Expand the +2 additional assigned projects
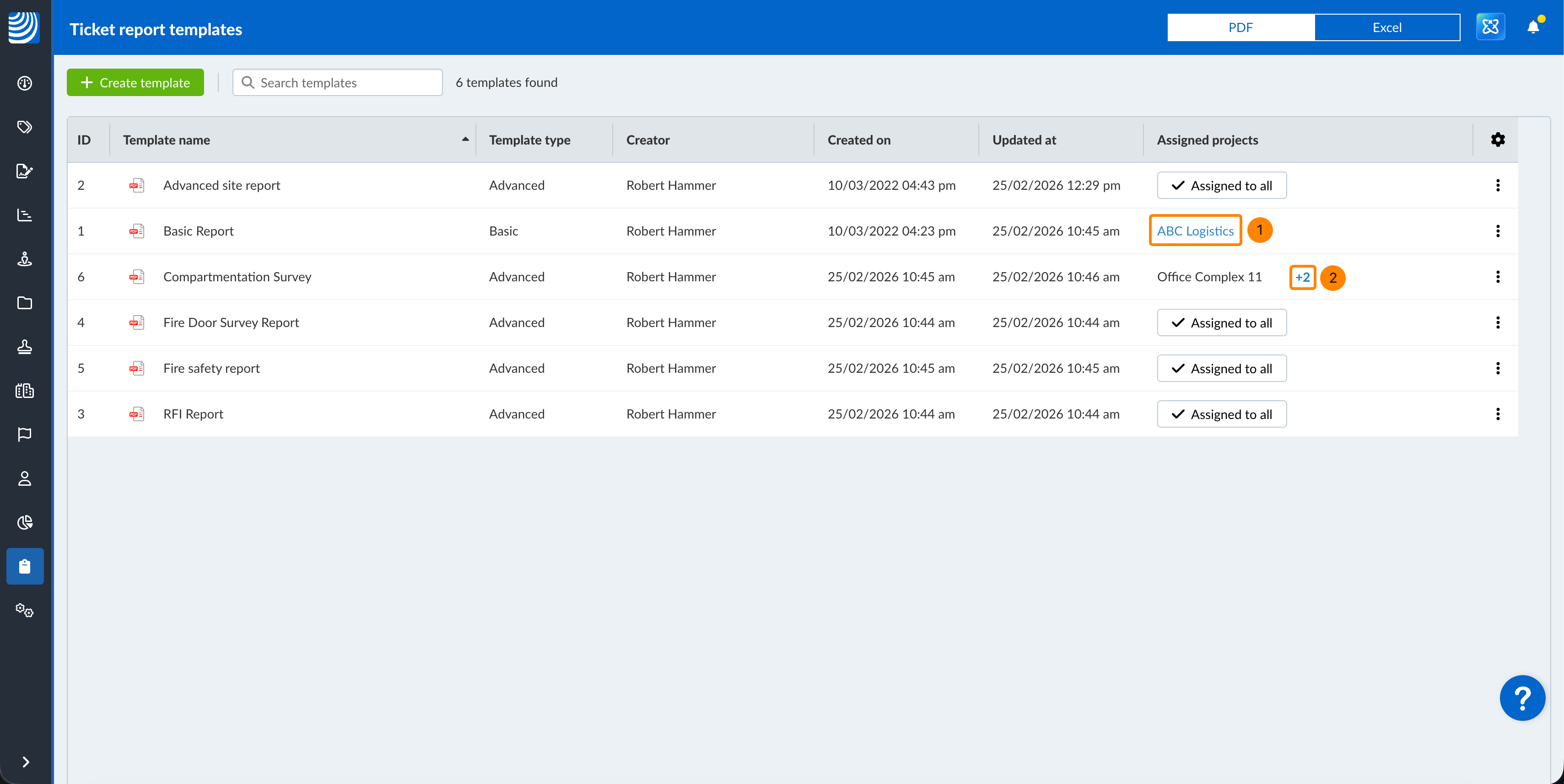This screenshot has width=1564, height=784. (1302, 277)
